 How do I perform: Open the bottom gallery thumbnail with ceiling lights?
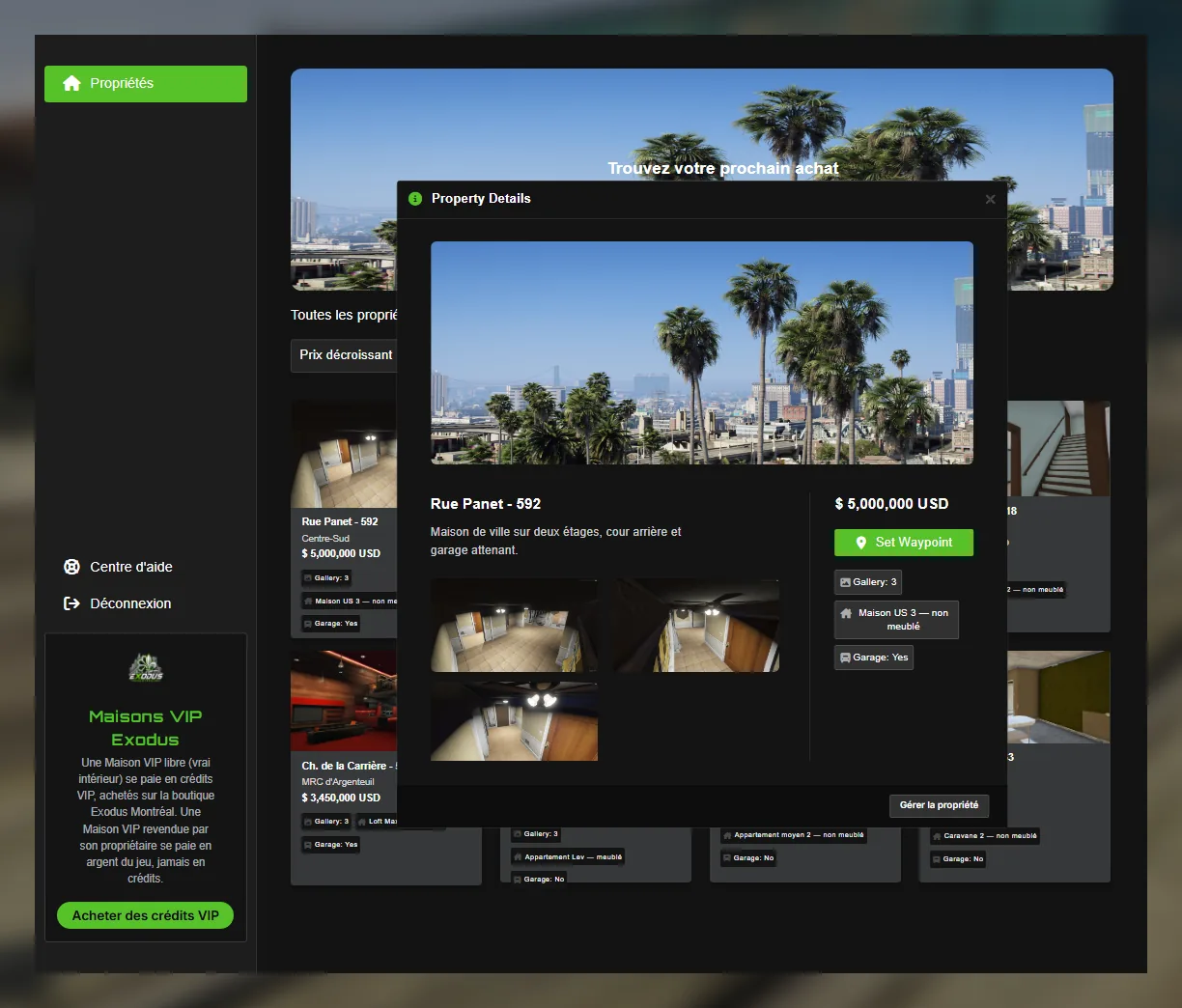514,721
